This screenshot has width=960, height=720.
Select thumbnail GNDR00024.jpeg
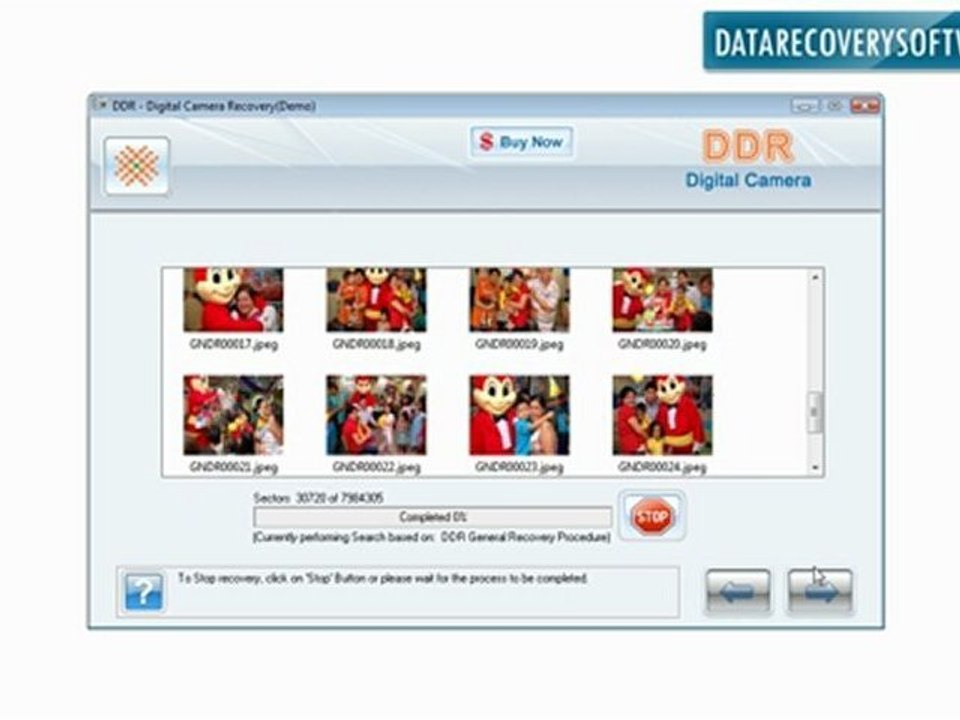coord(662,415)
